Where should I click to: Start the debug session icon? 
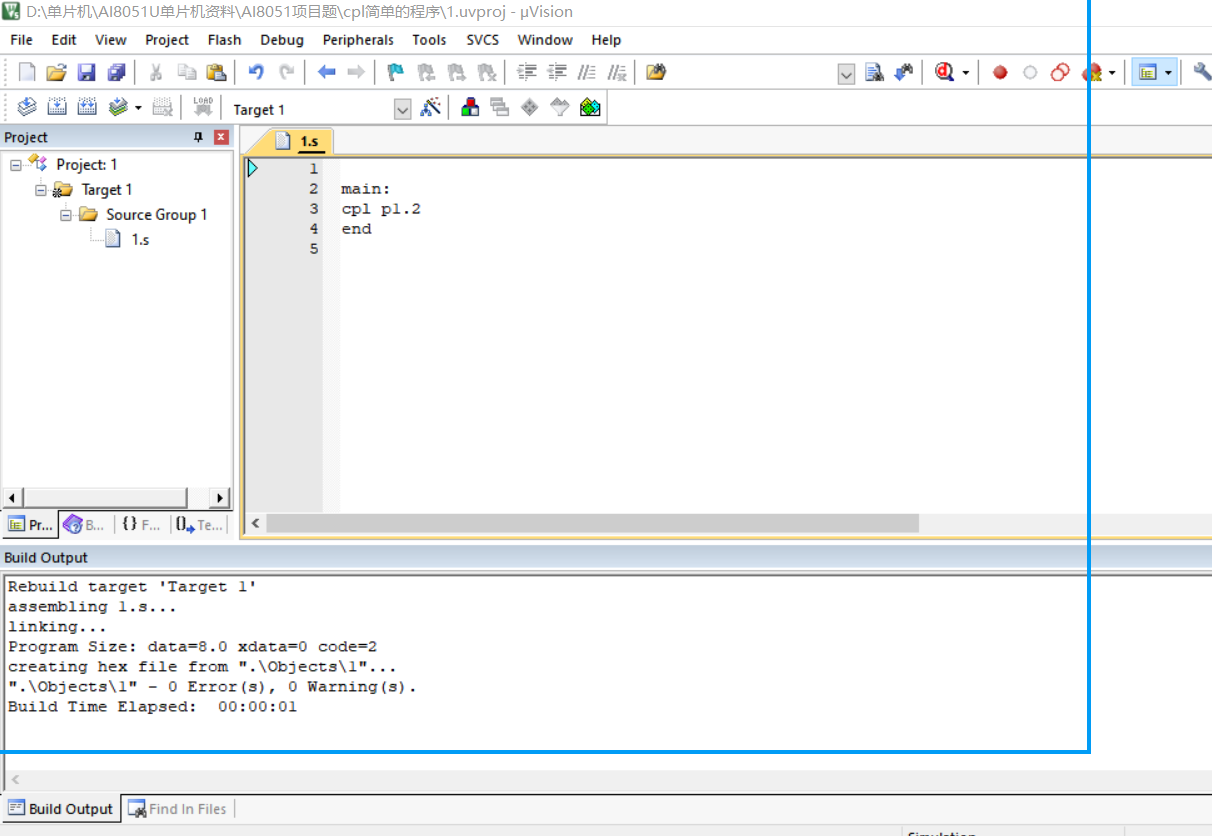945,72
